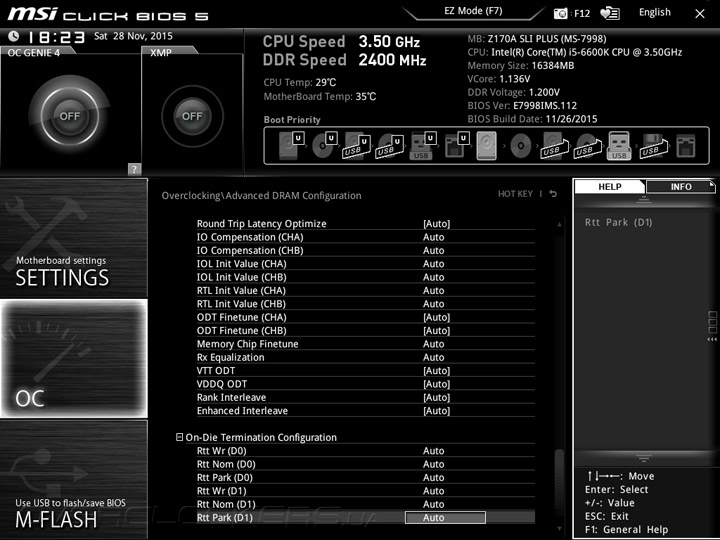Open the English language selector
Screen dimensions: 720x540
pos(654,12)
